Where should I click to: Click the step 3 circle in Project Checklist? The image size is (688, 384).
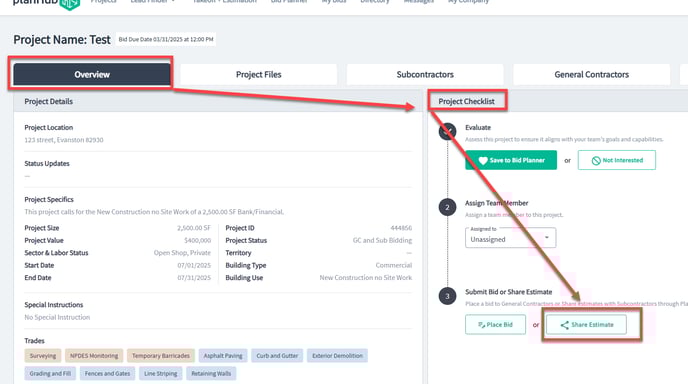[x=447, y=296]
